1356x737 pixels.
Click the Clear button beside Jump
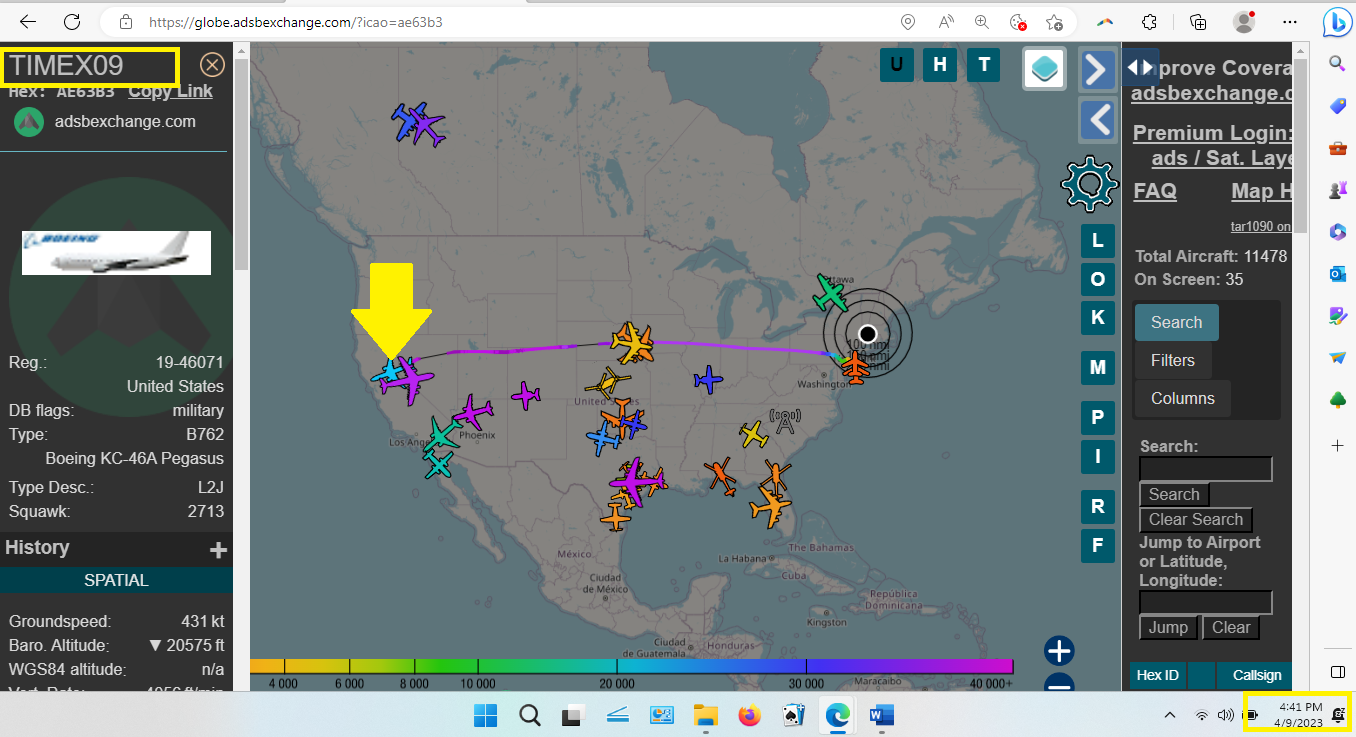pos(1231,627)
